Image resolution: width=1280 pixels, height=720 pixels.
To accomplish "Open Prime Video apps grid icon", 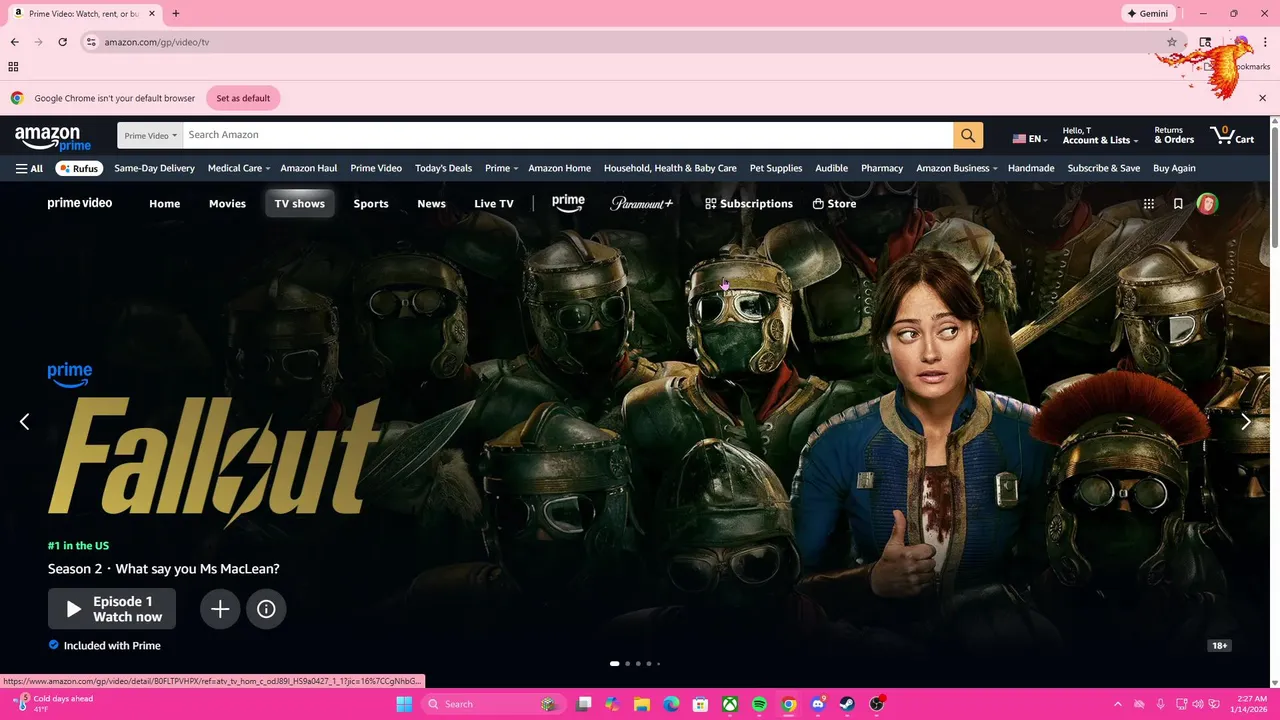I will click(x=1149, y=204).
